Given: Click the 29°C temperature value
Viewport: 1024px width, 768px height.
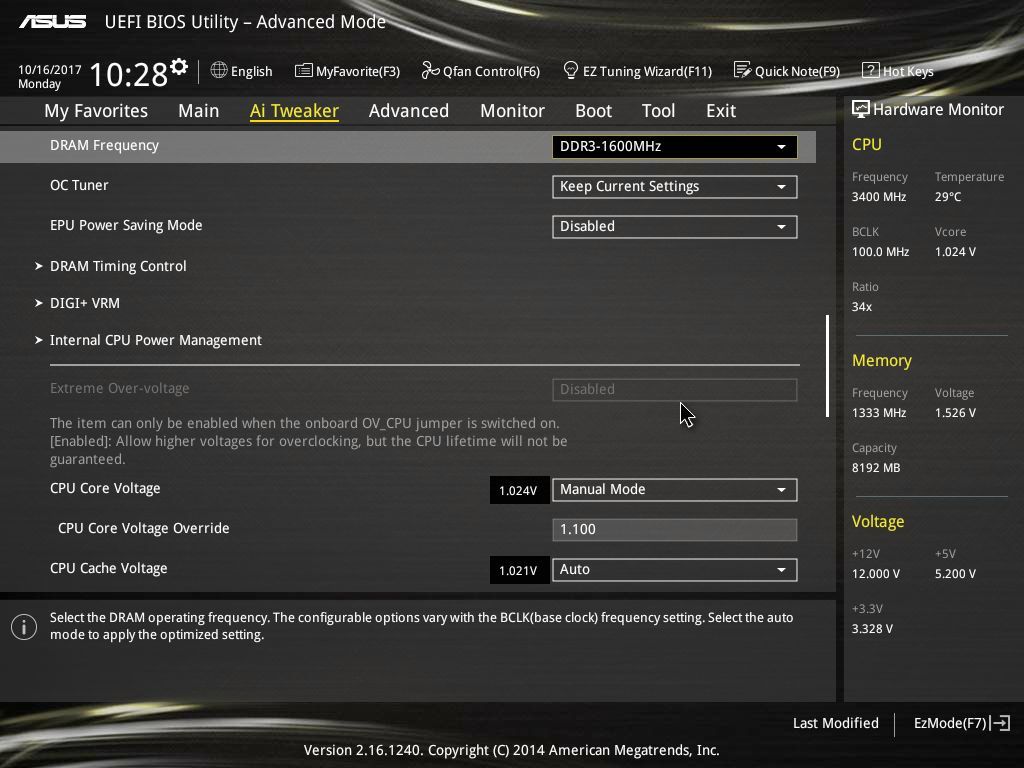Looking at the screenshot, I should point(948,197).
